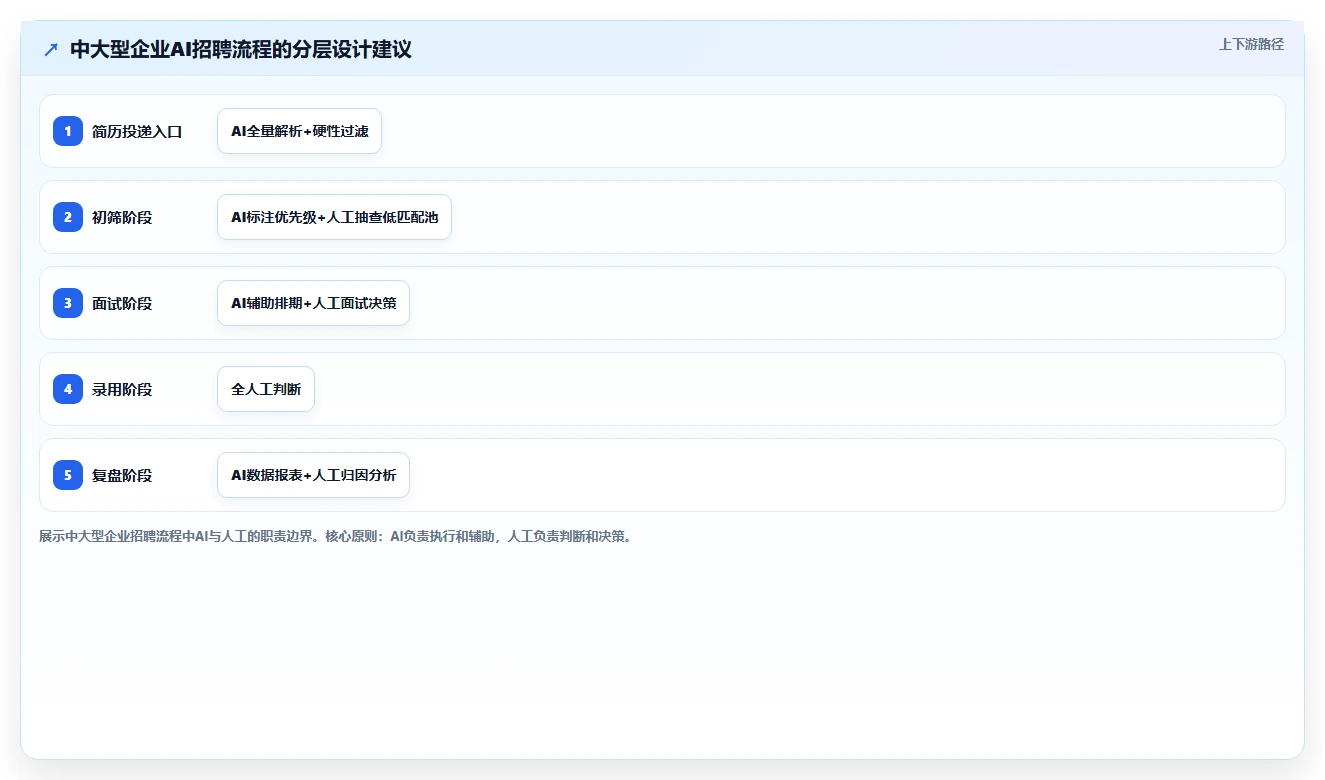Screen dimensions: 1325x780
Task: Click the 初筛阶段 stage label
Action: 122,217
